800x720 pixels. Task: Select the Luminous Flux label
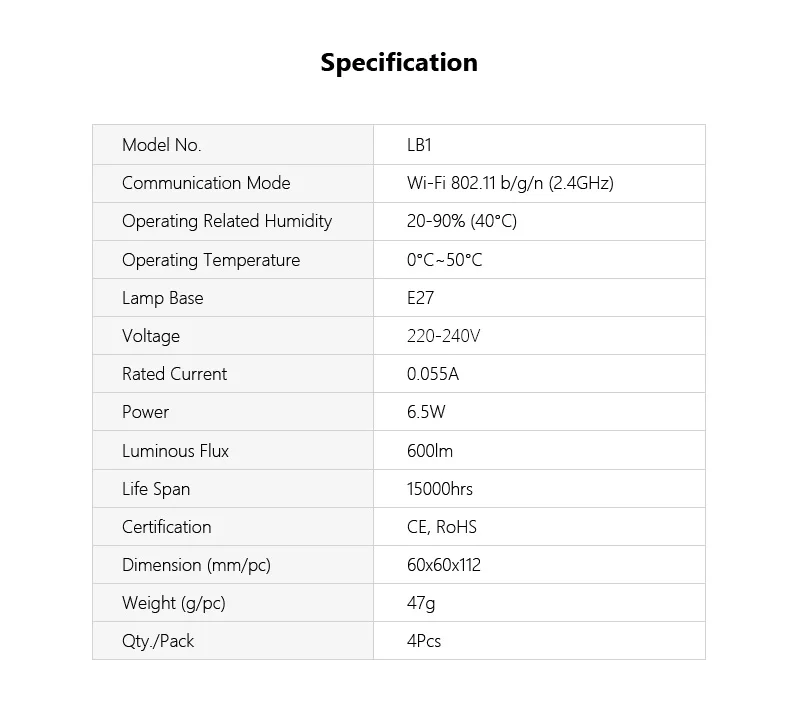pos(175,451)
